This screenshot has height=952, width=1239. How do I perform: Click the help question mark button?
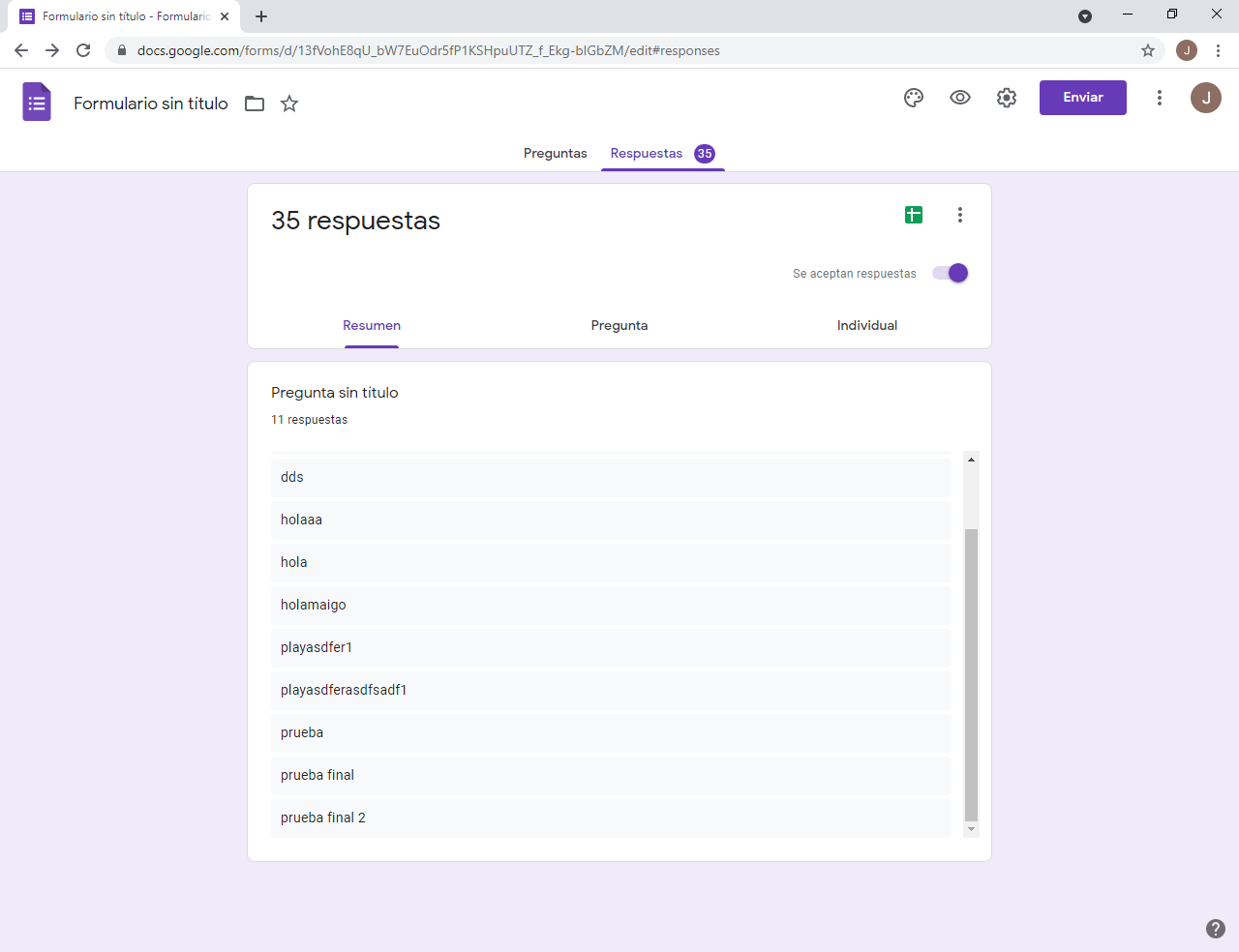[x=1216, y=929]
